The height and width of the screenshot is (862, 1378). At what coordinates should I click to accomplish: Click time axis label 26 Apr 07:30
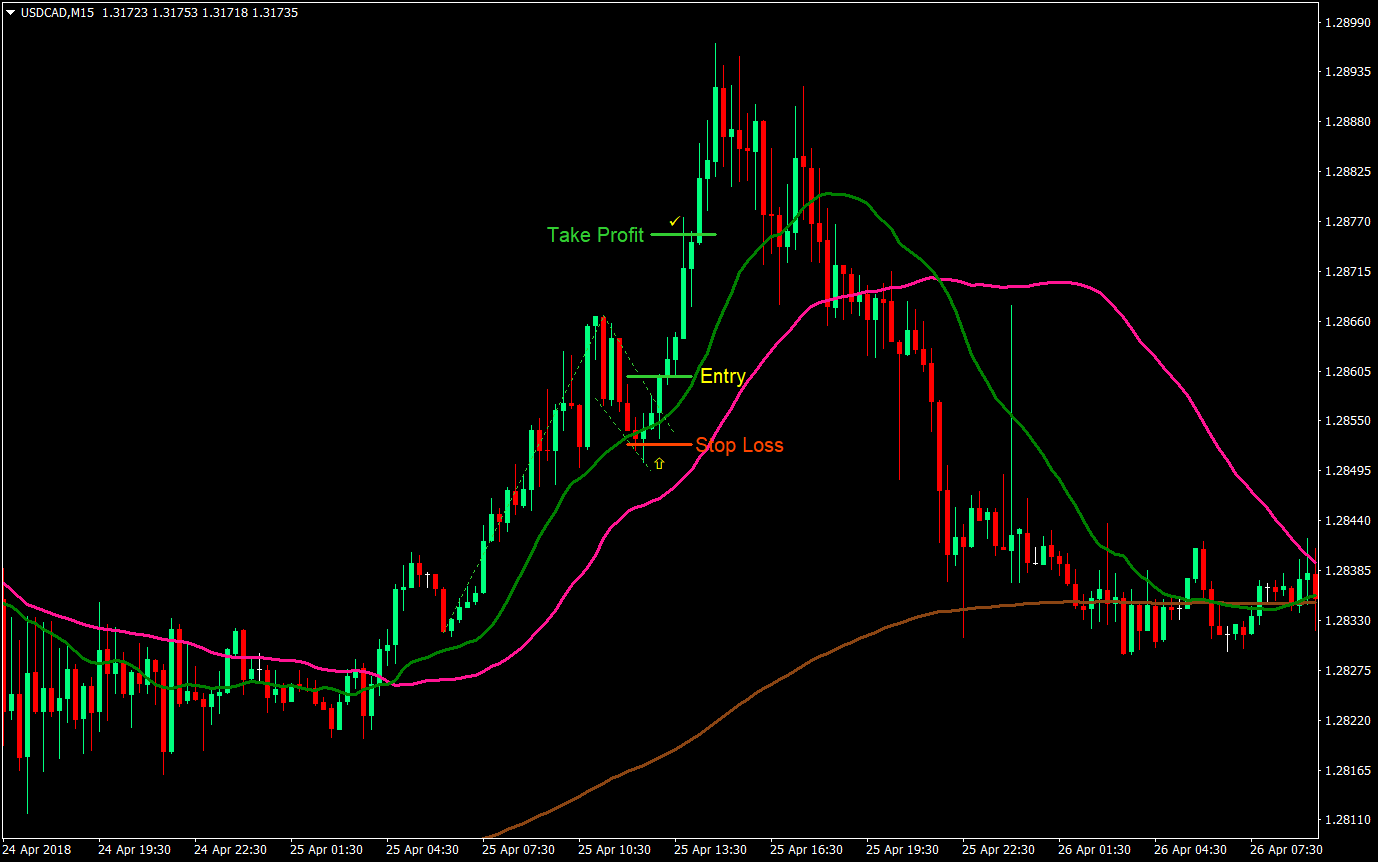pos(1287,850)
